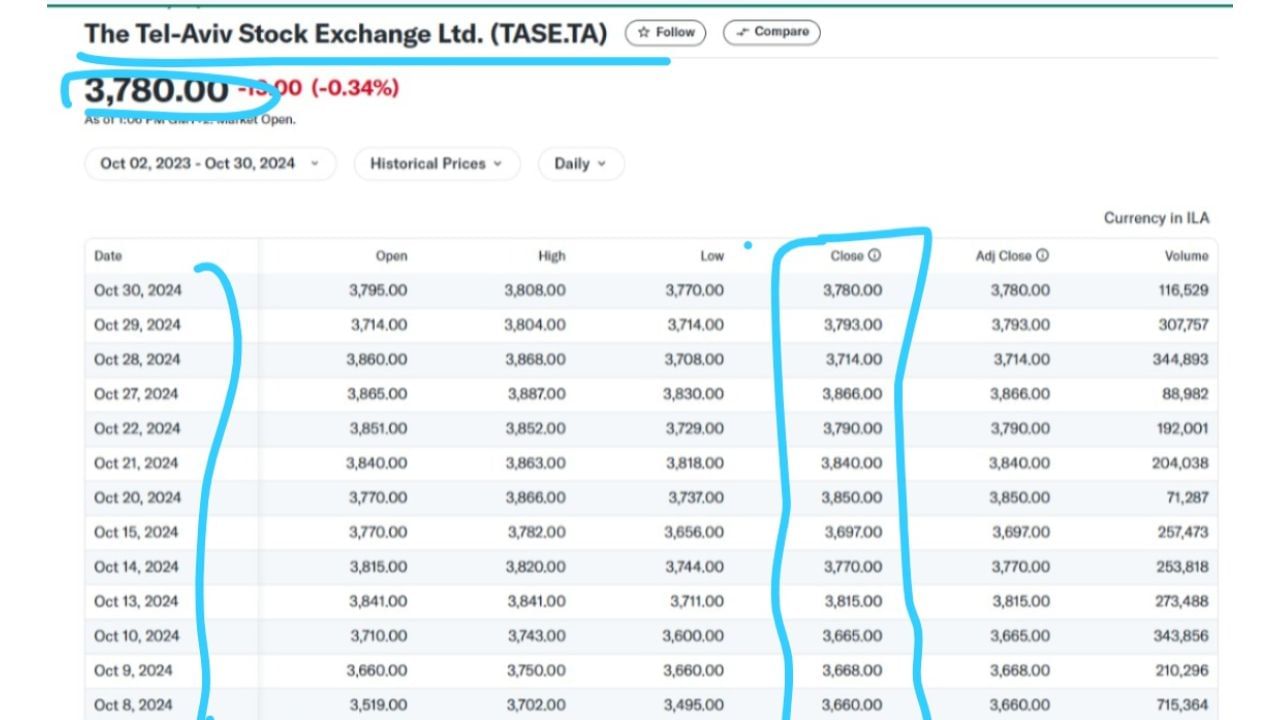Click The Tel-Aviv Stock Exchange Ltd. title
1280x720 pixels.
click(x=346, y=34)
